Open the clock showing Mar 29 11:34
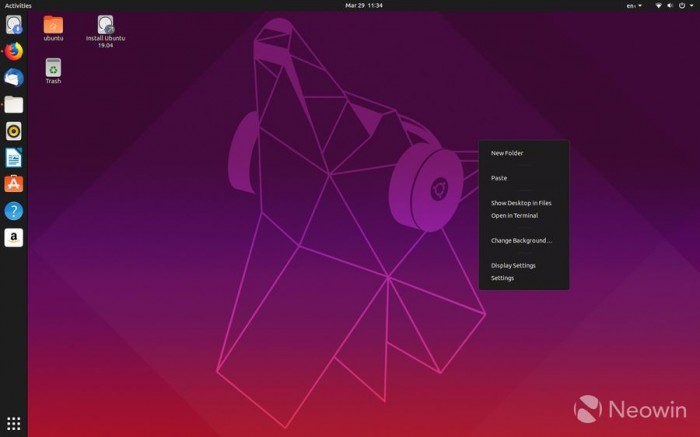This screenshot has height=437, width=700. (x=364, y=5)
